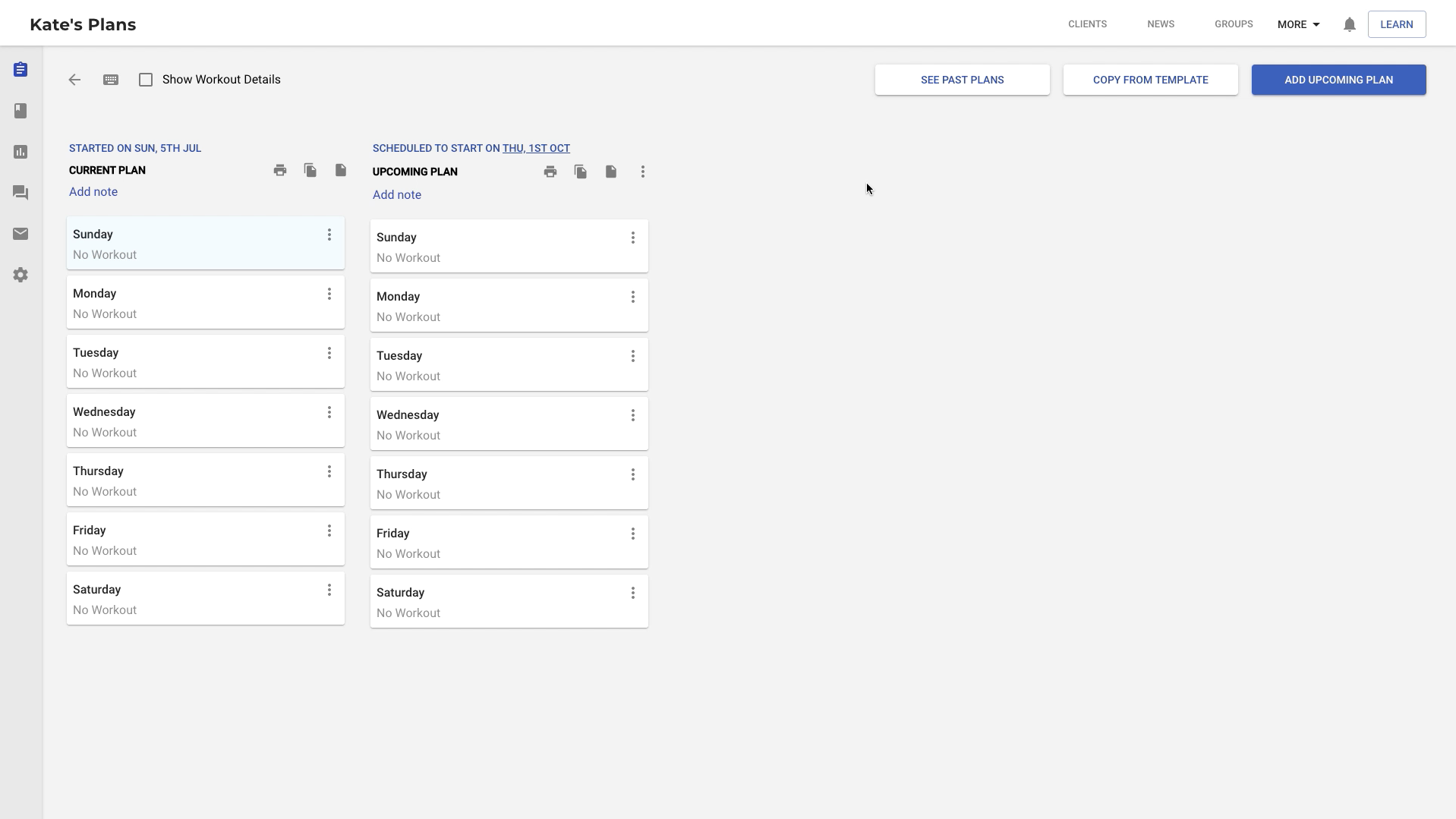Print the current plan
The image size is (1456, 819).
(x=280, y=170)
